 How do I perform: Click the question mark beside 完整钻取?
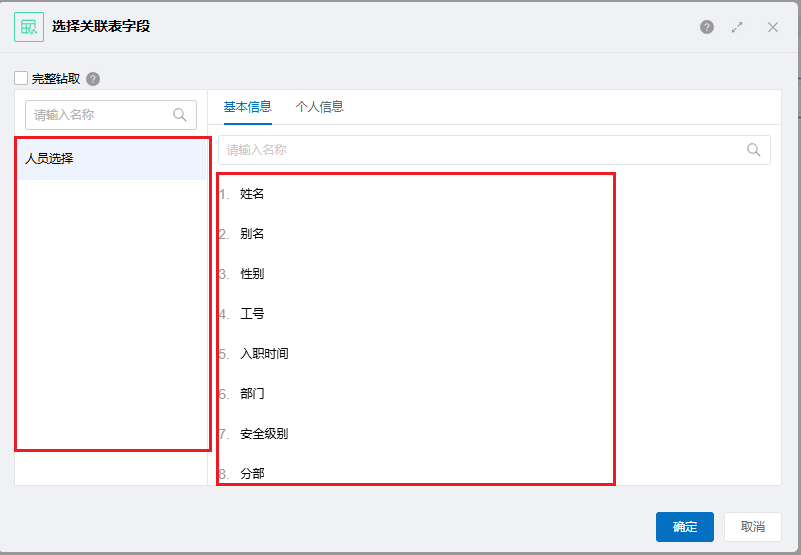pyautogui.click(x=93, y=79)
